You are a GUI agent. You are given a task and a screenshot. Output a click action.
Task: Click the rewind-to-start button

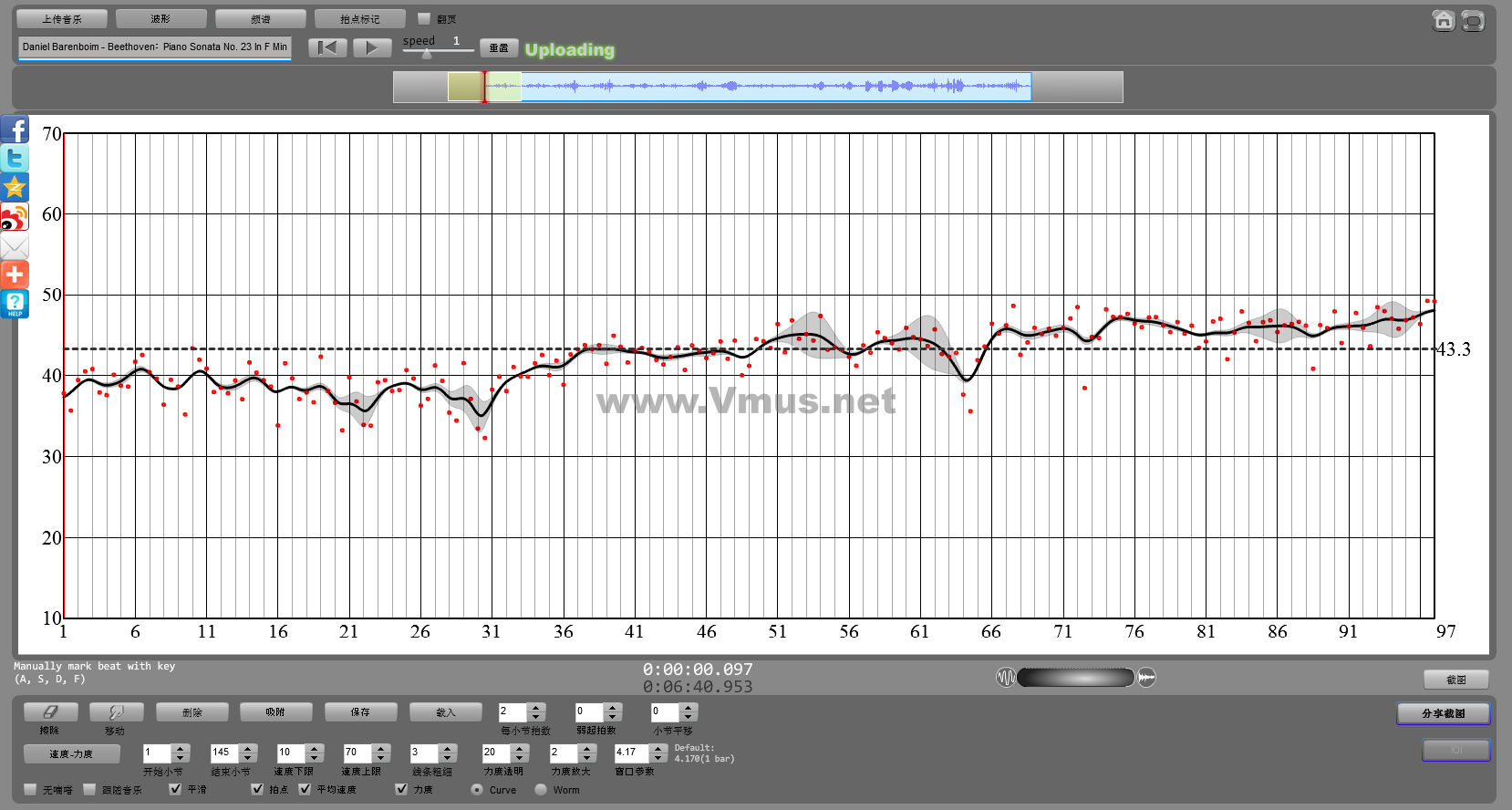tap(327, 48)
